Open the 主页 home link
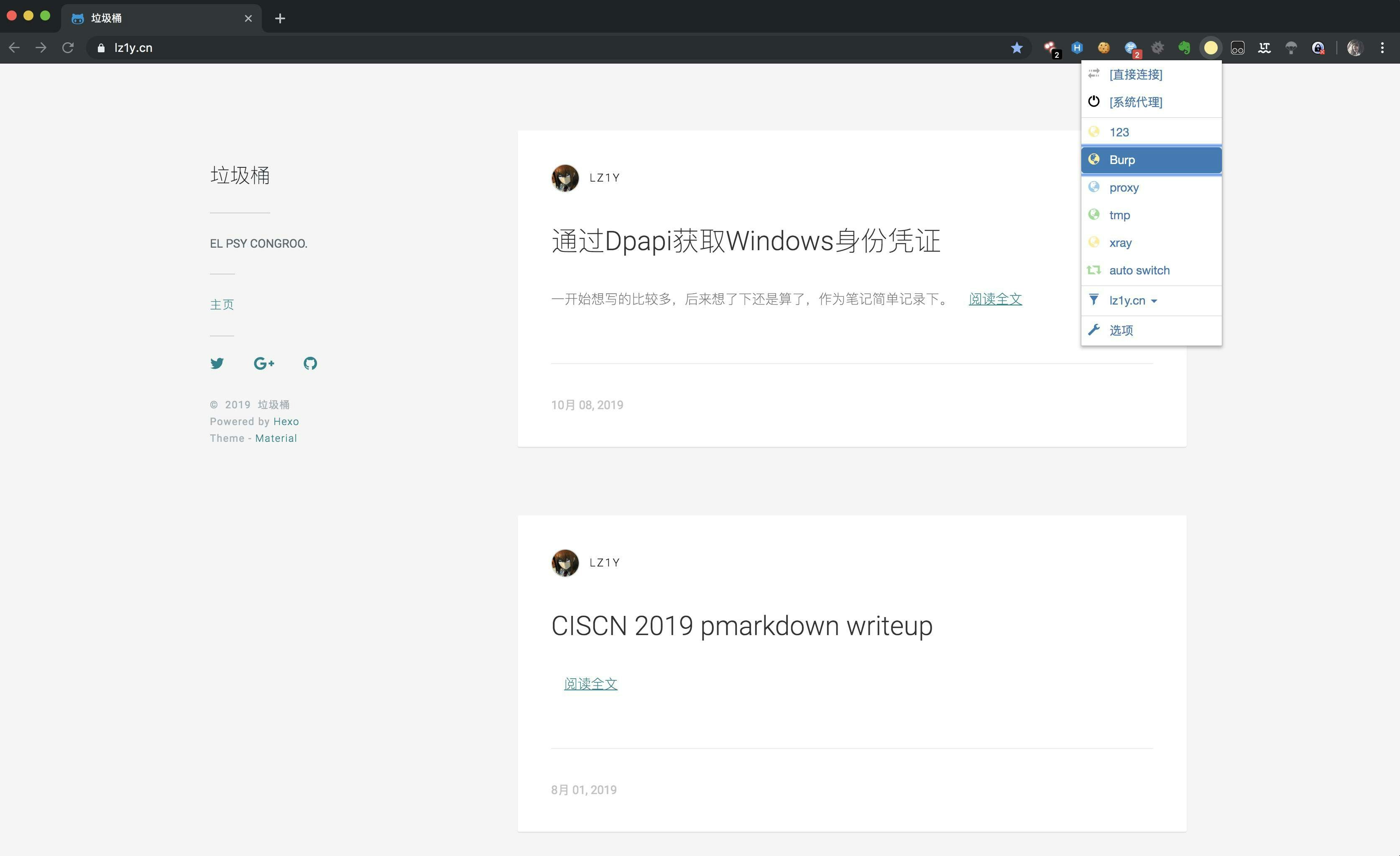This screenshot has width=1400, height=856. [x=222, y=305]
